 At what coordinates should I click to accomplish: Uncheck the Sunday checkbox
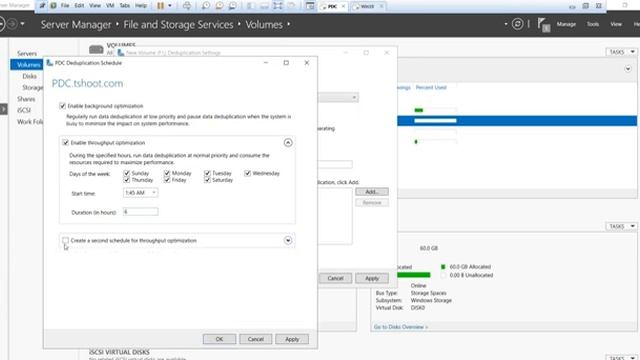tap(127, 173)
